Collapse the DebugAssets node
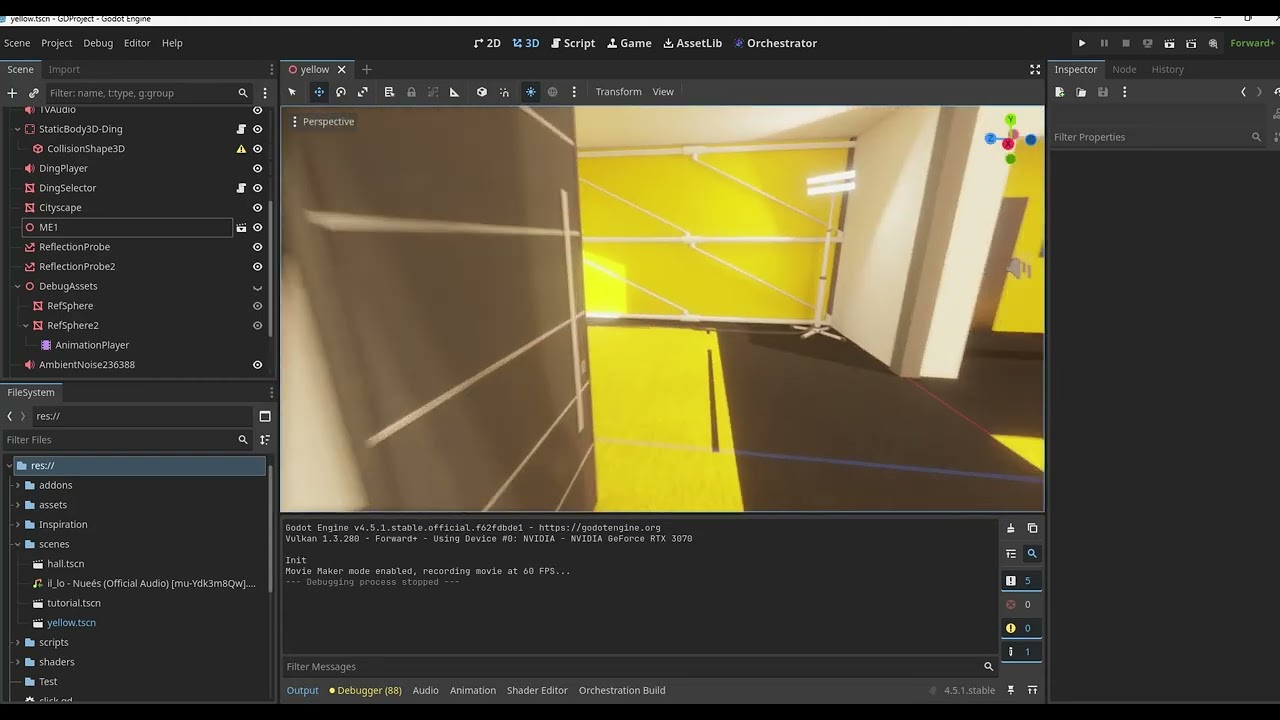The image size is (1280, 720). click(x=17, y=286)
